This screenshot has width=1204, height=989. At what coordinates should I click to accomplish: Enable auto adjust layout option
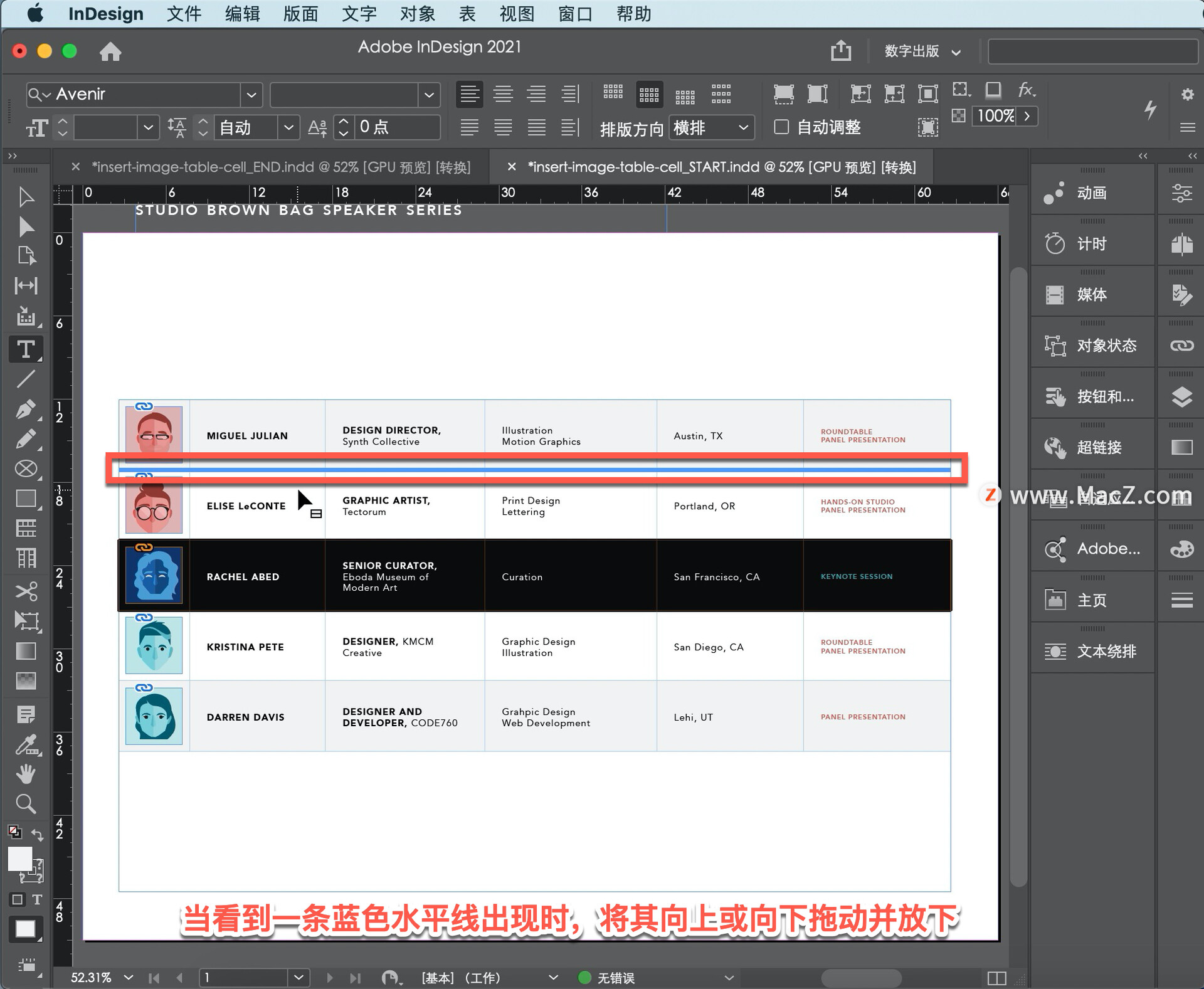coord(780,126)
